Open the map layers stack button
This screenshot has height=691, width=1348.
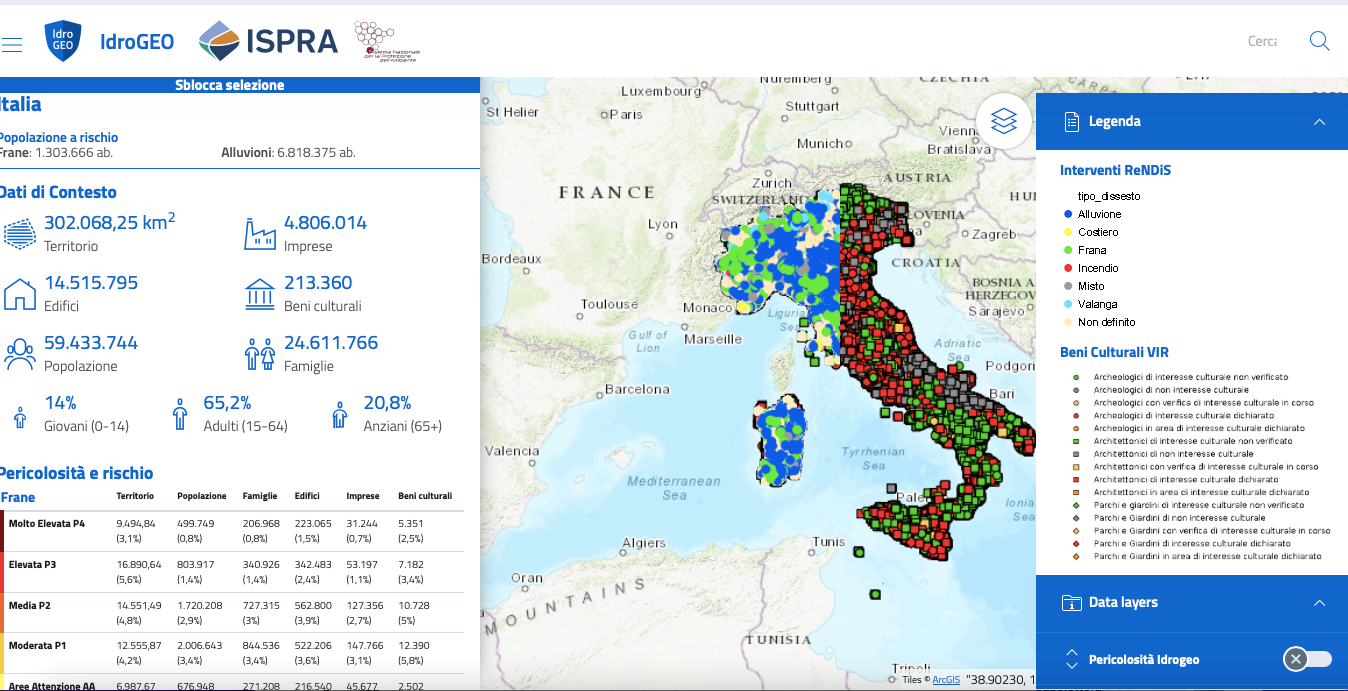[1004, 121]
